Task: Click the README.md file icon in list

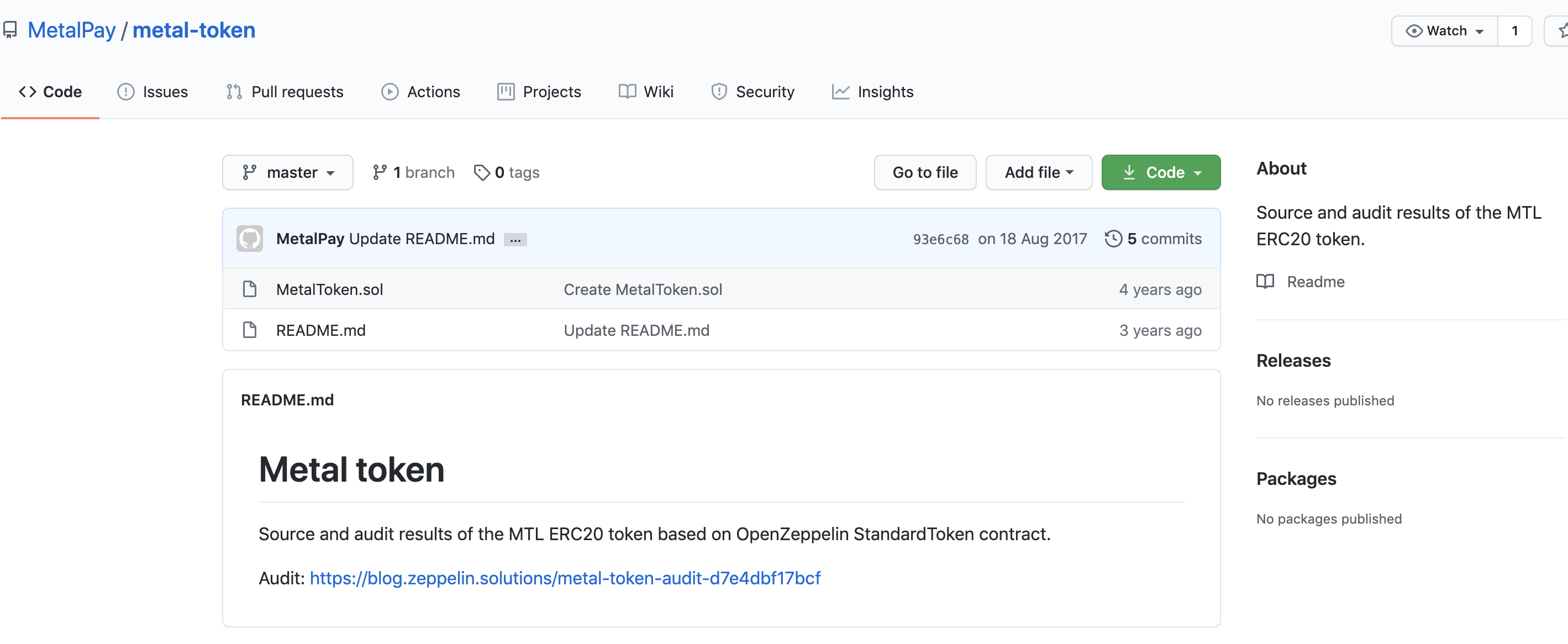Action: 250,330
